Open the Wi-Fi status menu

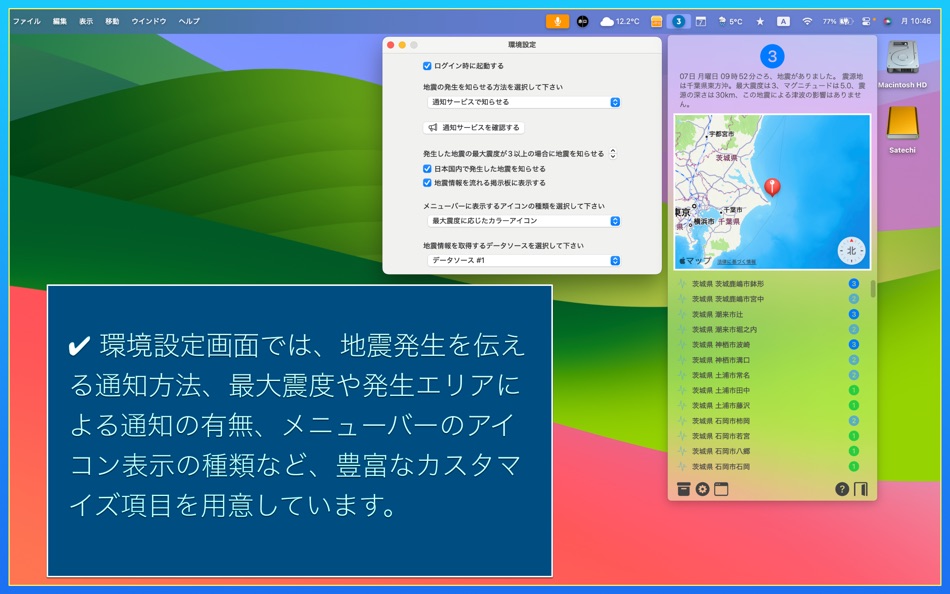point(807,21)
